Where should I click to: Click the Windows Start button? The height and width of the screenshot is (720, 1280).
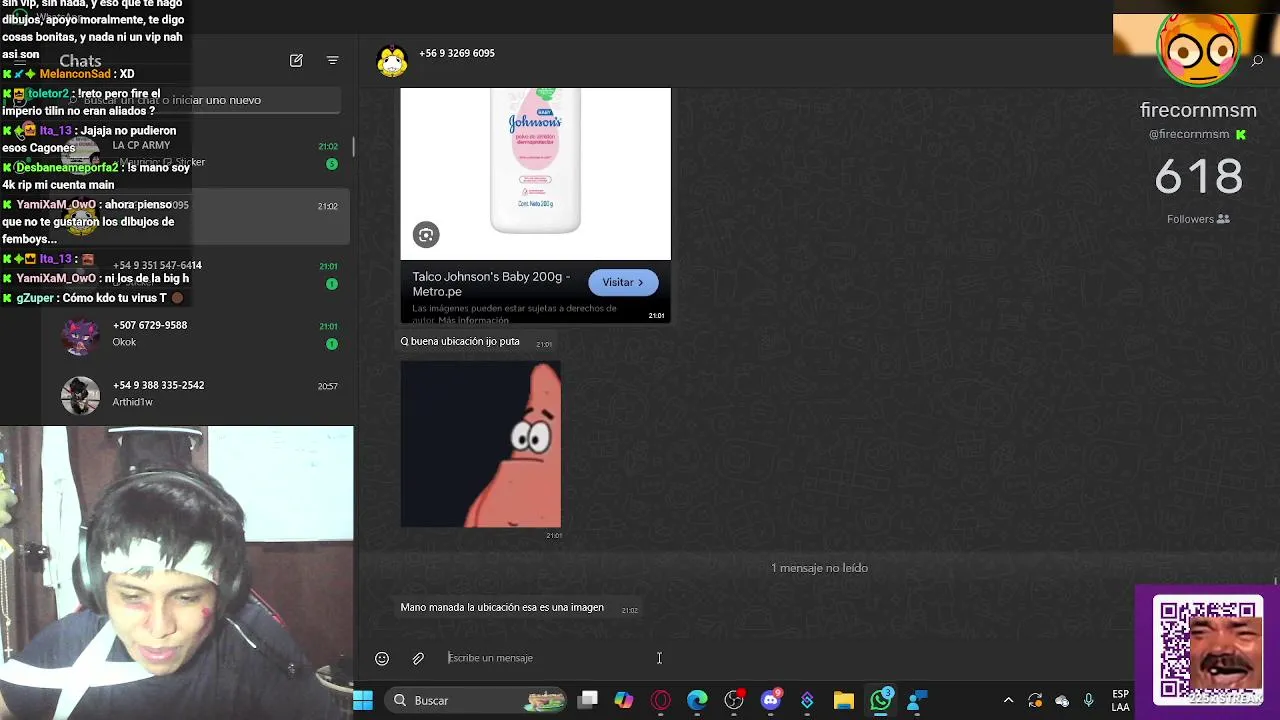(363, 700)
